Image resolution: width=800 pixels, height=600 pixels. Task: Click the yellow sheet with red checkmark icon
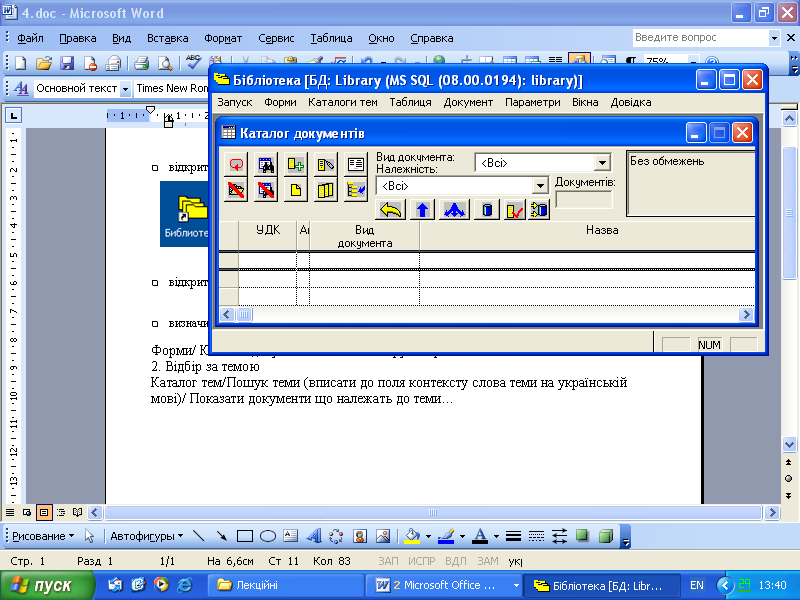[515, 210]
